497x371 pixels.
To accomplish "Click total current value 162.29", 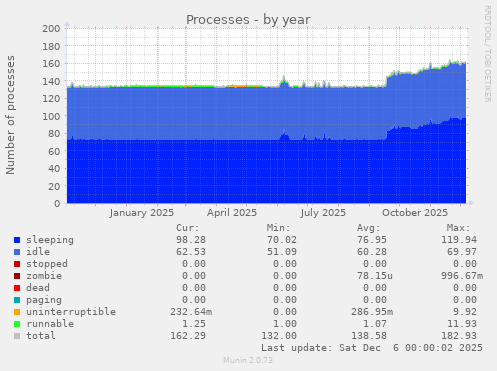I will pyautogui.click(x=188, y=336).
